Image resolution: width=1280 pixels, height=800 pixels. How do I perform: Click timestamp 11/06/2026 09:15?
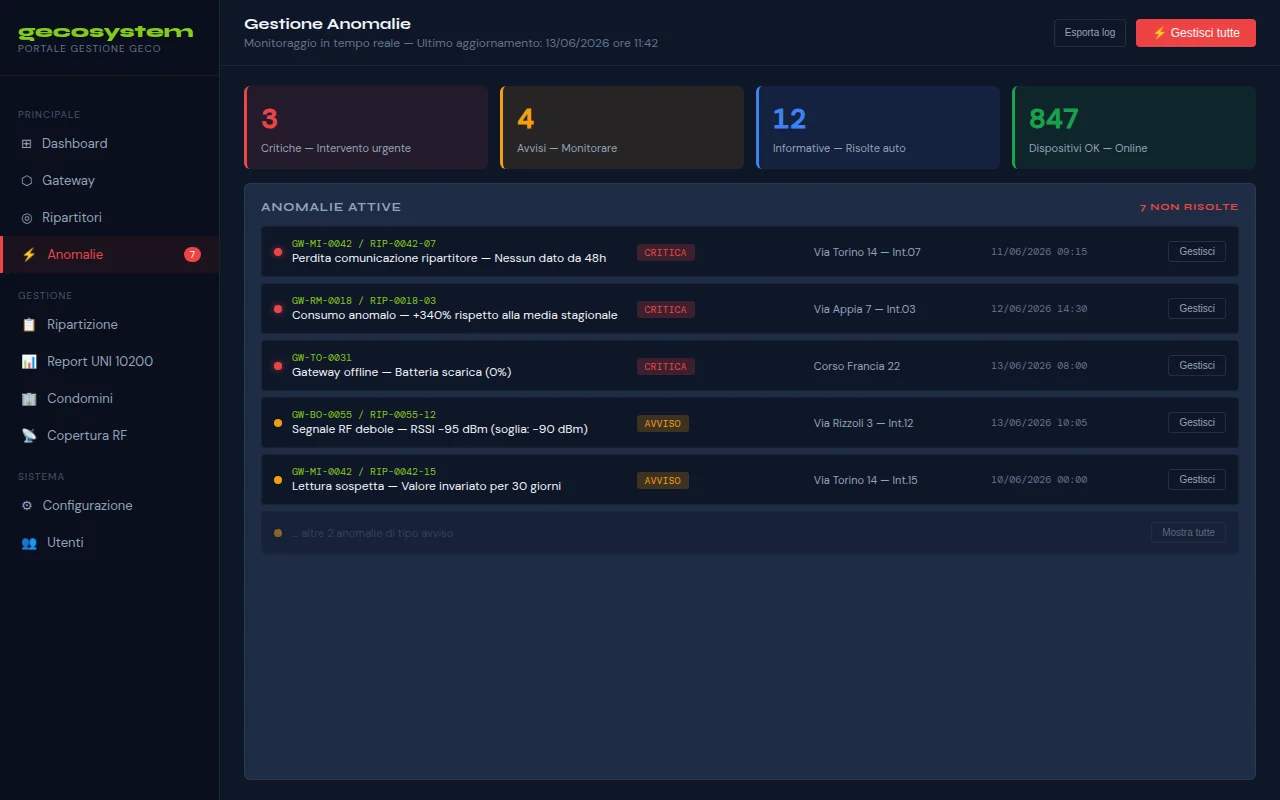coord(1039,252)
